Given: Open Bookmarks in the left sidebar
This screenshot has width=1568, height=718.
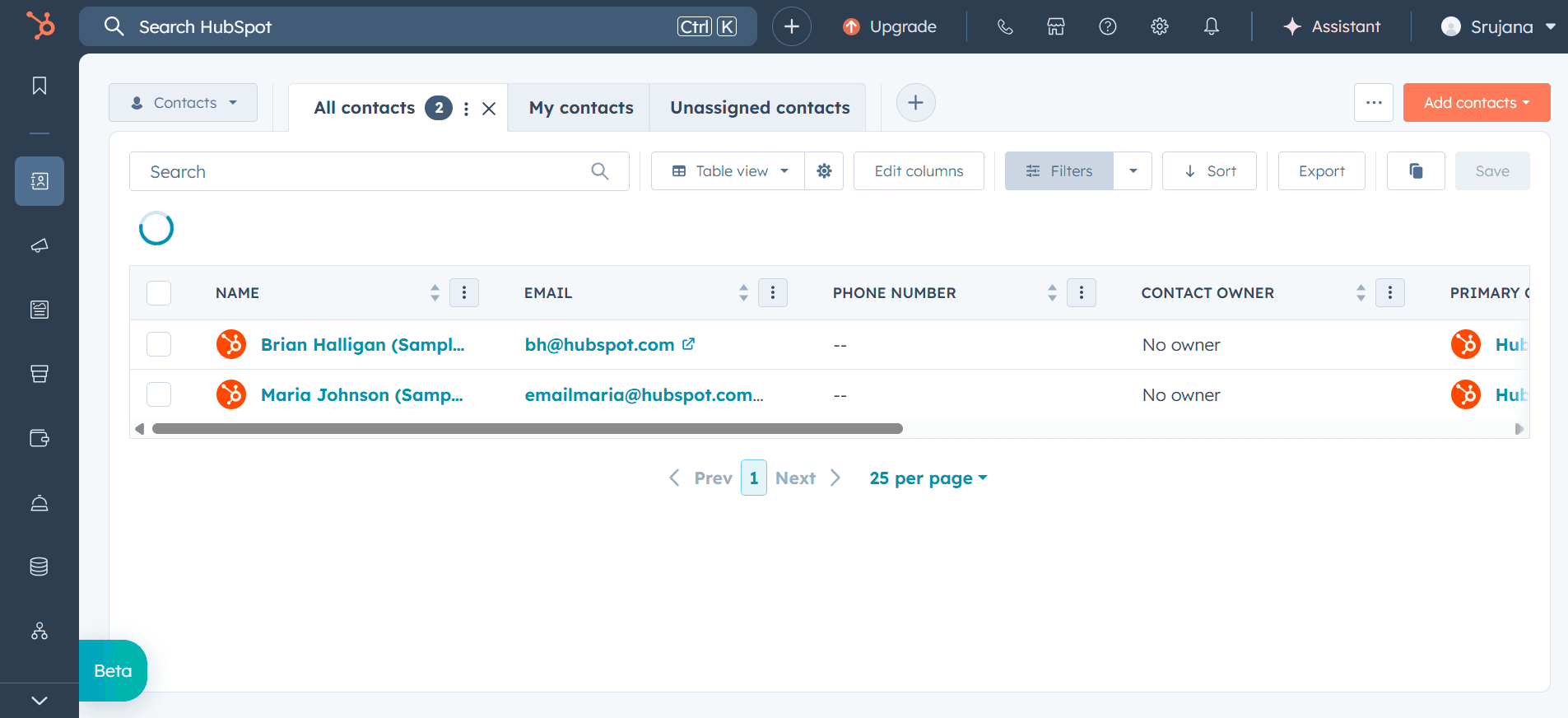Looking at the screenshot, I should 40,86.
